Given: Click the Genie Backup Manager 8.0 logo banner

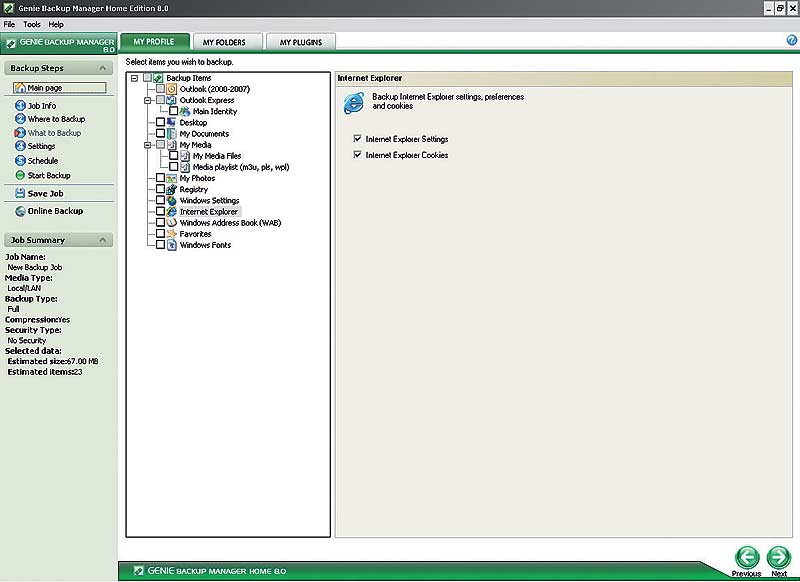Looking at the screenshot, I should (59, 44).
